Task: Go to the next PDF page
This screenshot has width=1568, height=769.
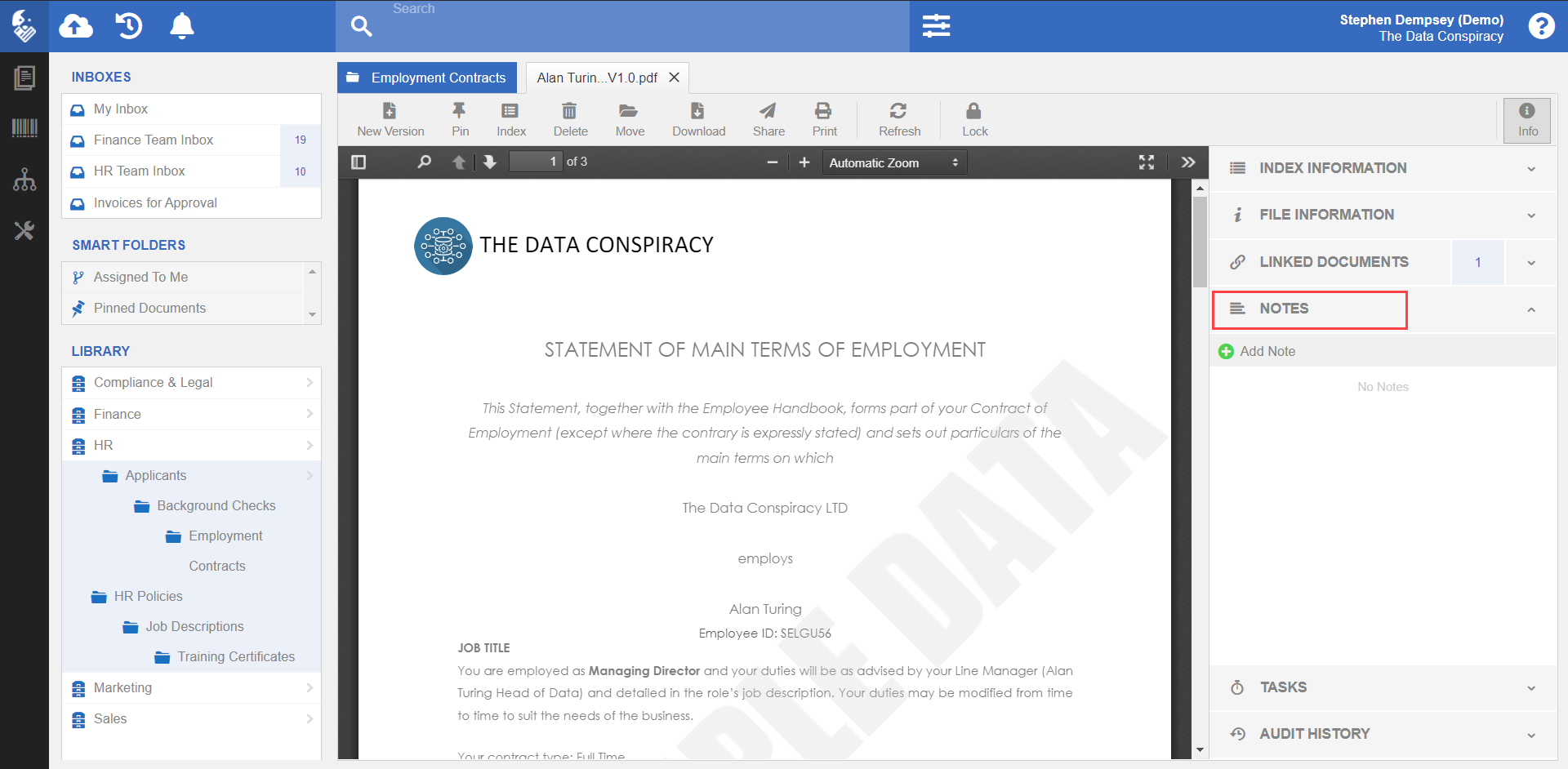Action: point(489,162)
